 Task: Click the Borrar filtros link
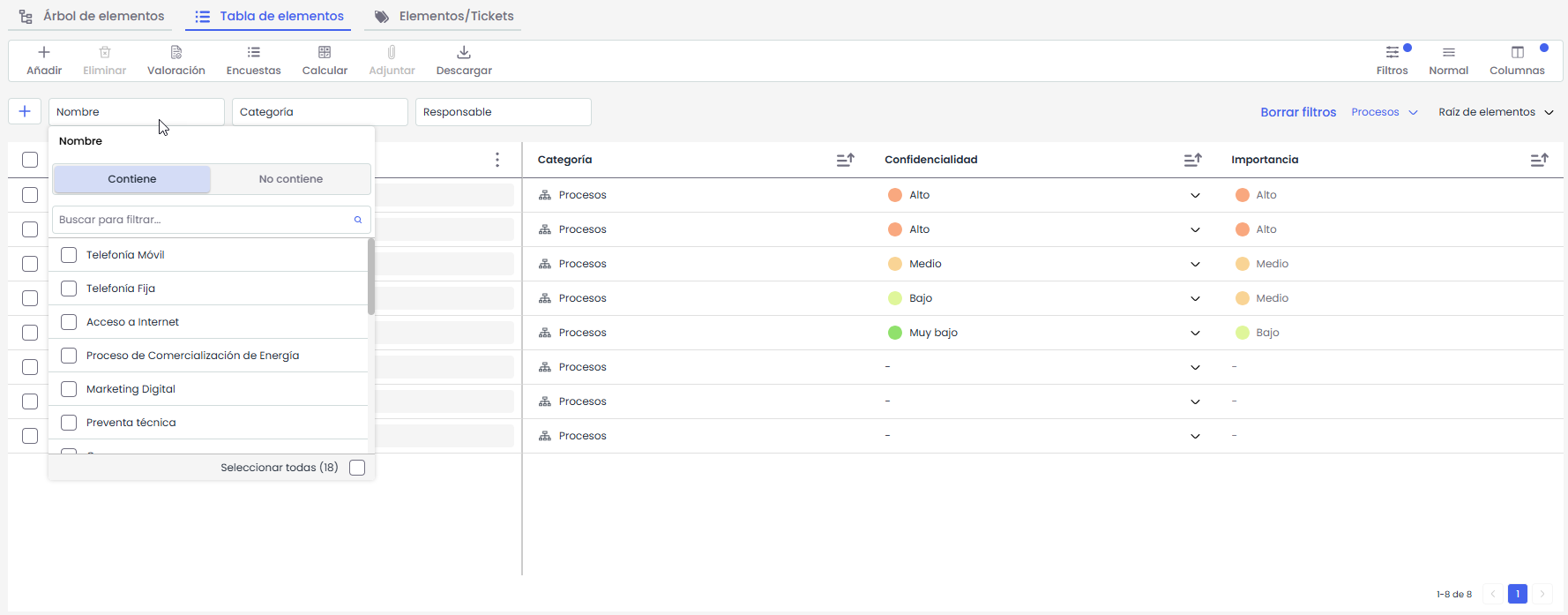tap(1298, 112)
